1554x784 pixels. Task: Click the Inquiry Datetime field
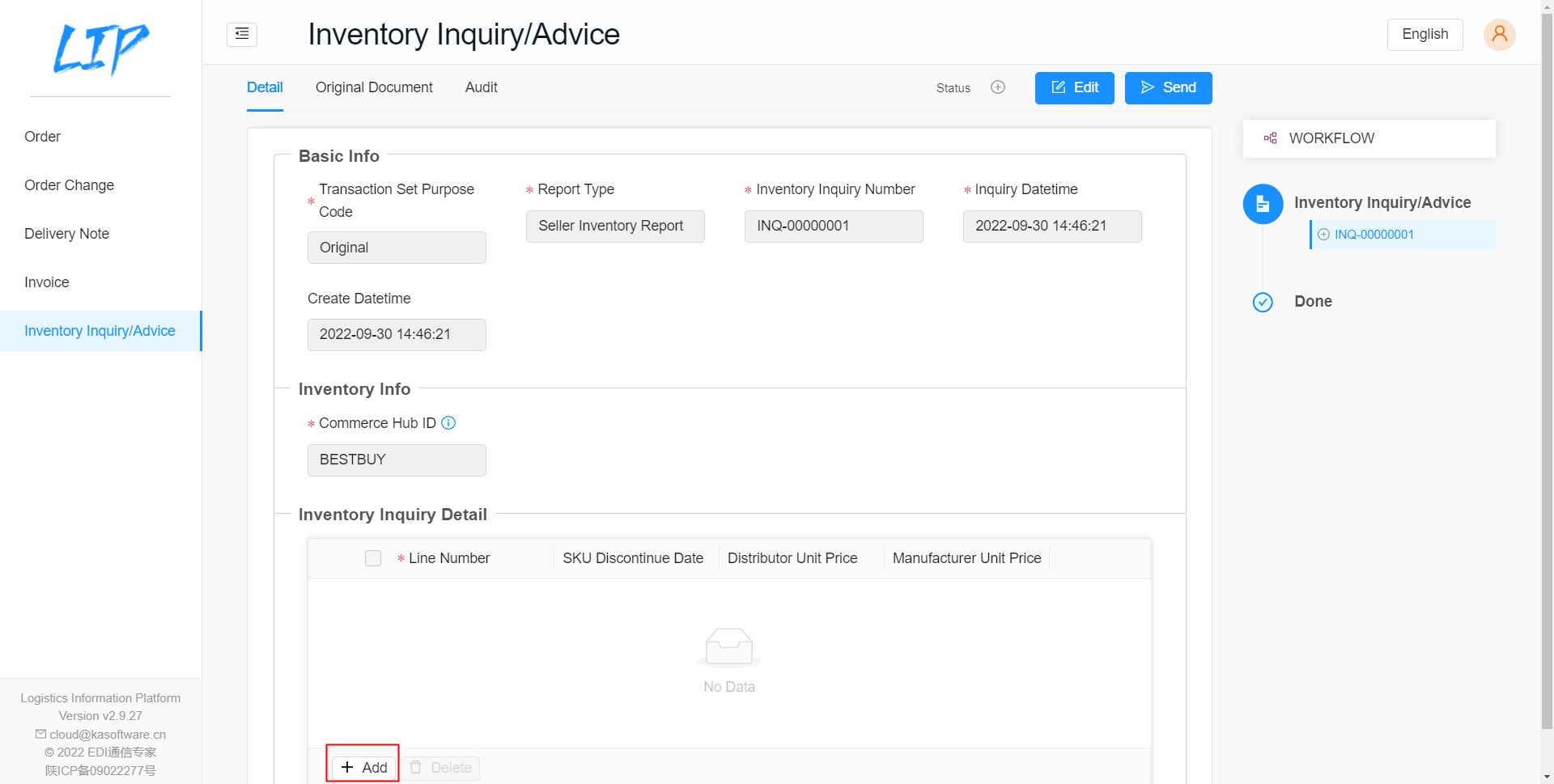pos(1052,227)
